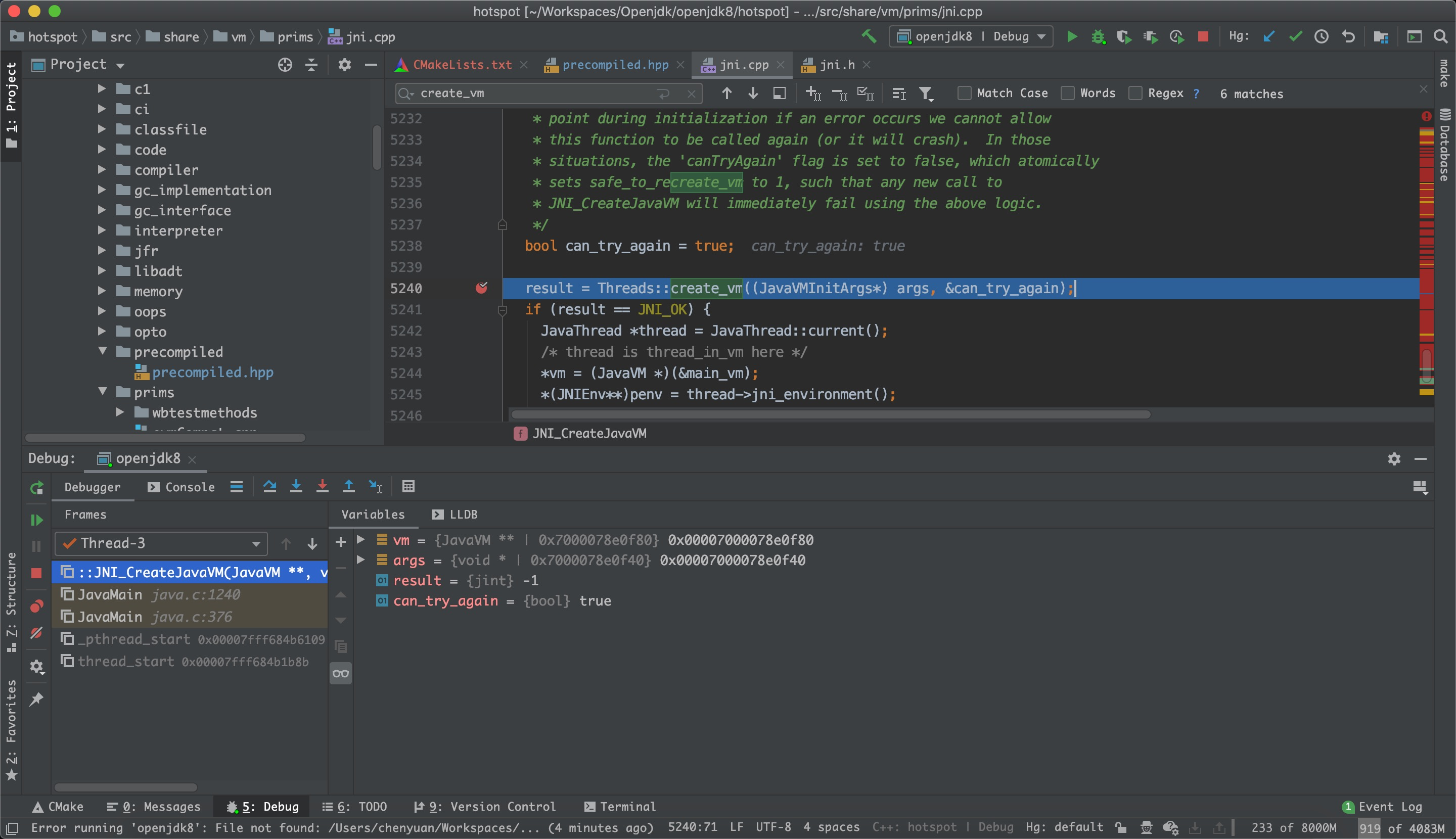Click the Step Into debugger icon
Image resolution: width=1456 pixels, height=839 pixels.
coord(296,486)
